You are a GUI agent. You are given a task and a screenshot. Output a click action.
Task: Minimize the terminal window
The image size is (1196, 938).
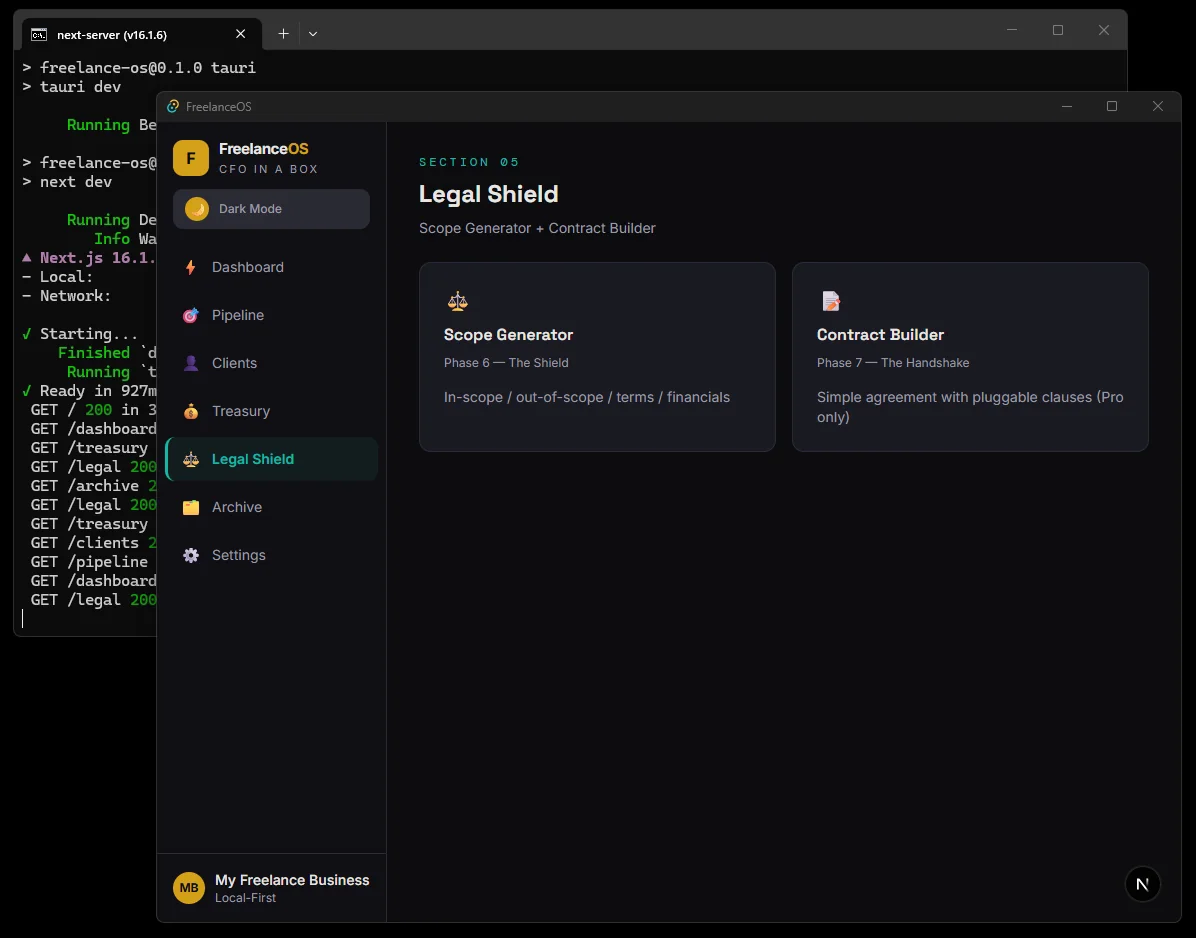[x=1012, y=30]
